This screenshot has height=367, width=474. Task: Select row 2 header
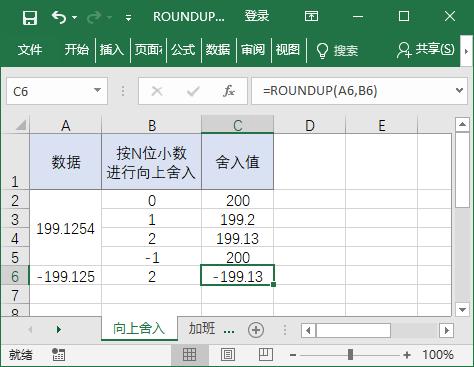click(x=15, y=200)
